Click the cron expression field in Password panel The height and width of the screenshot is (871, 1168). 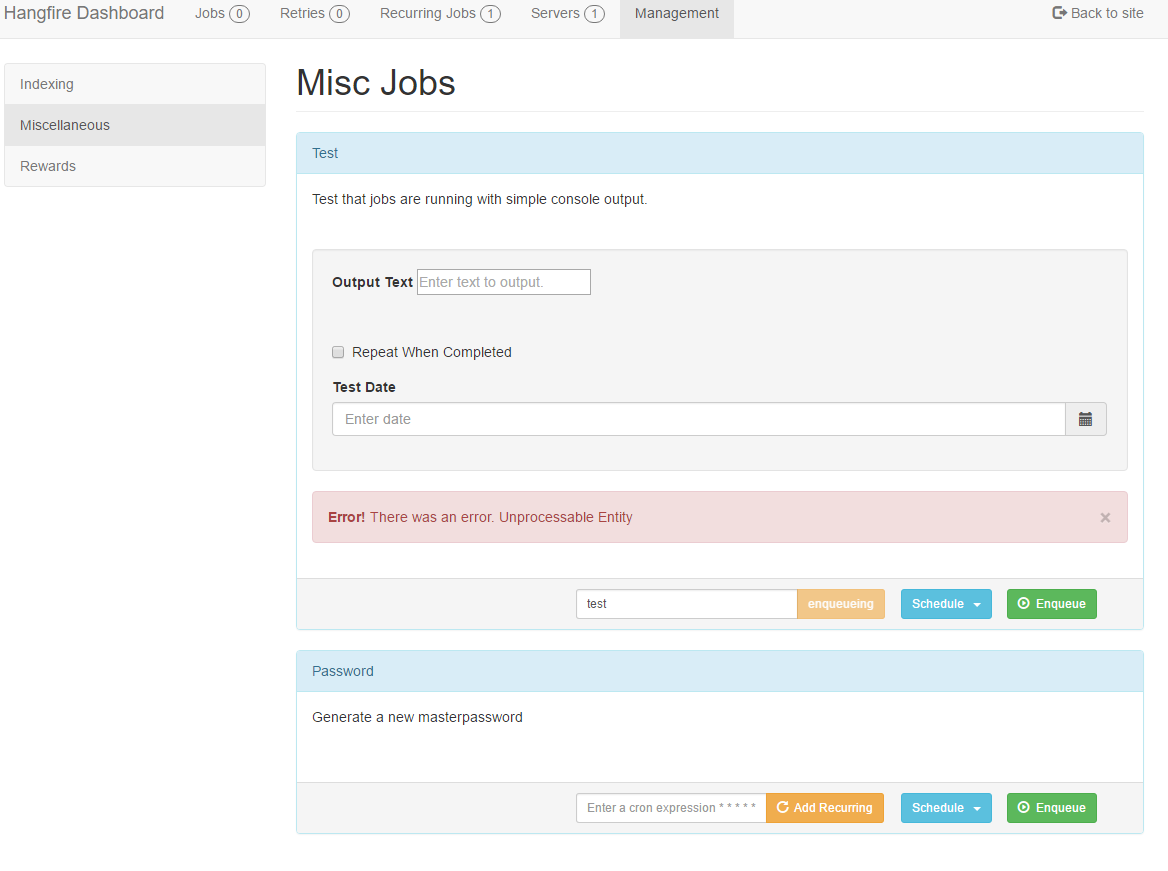coord(671,808)
